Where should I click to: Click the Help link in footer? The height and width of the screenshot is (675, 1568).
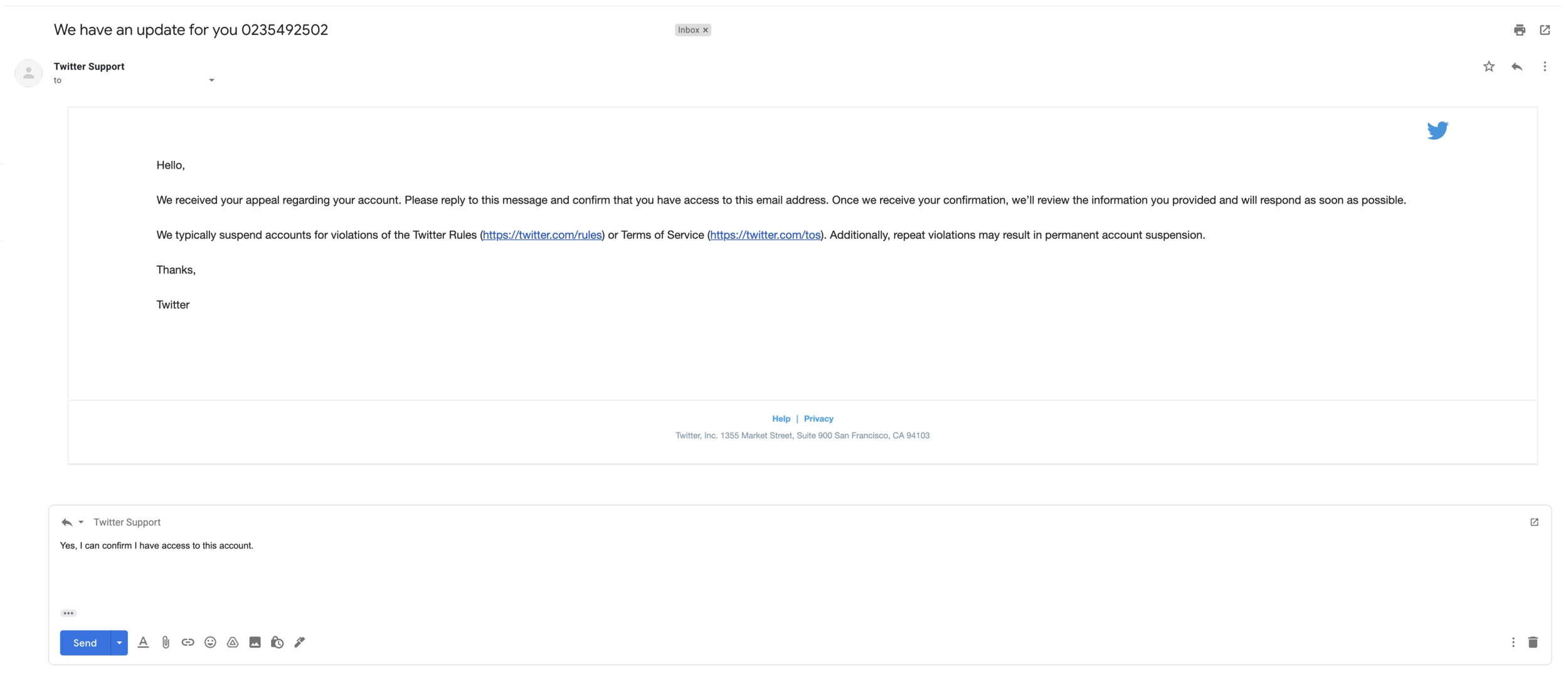click(780, 419)
